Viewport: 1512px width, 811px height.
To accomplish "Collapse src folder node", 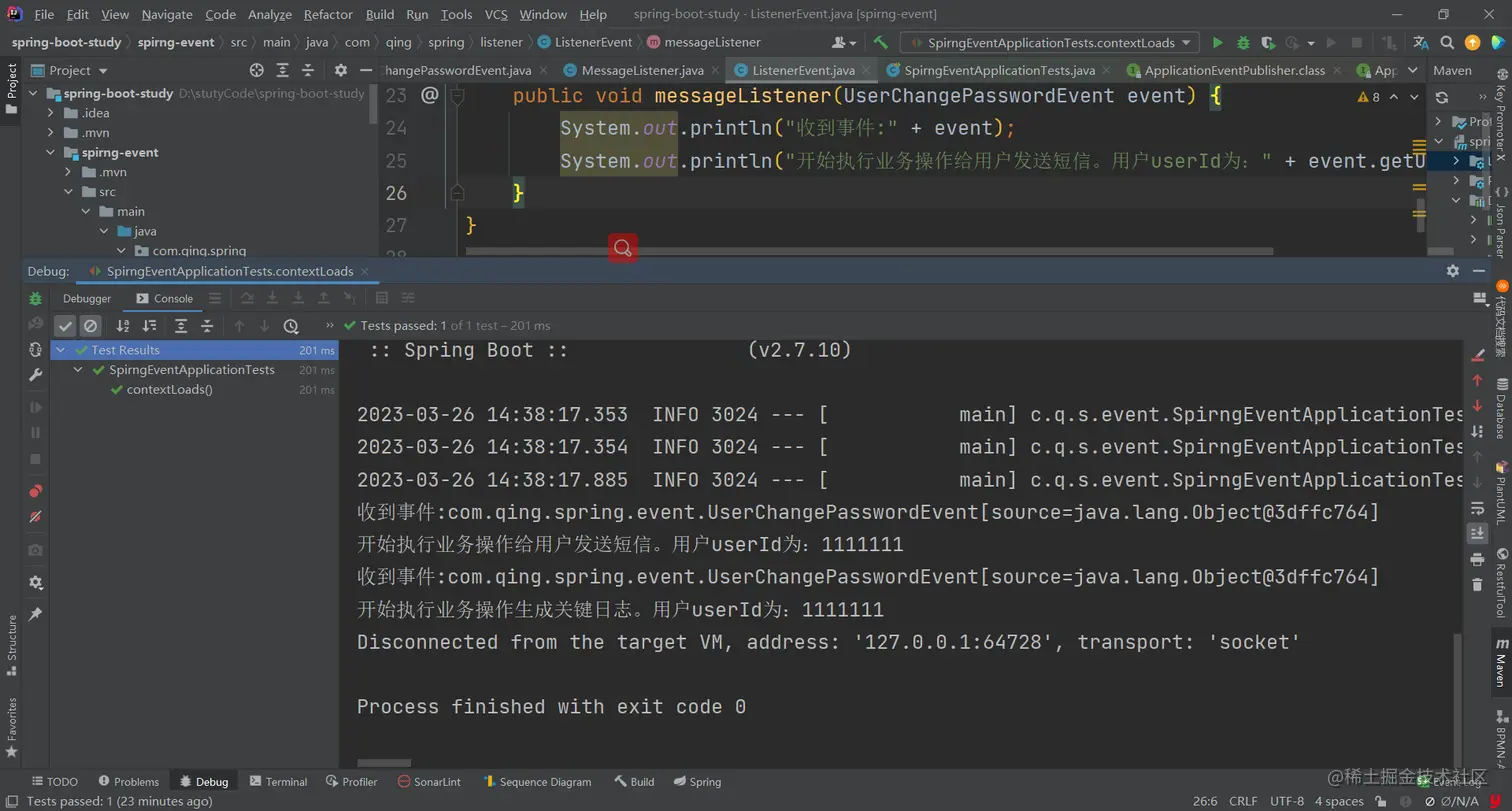I will 68,191.
